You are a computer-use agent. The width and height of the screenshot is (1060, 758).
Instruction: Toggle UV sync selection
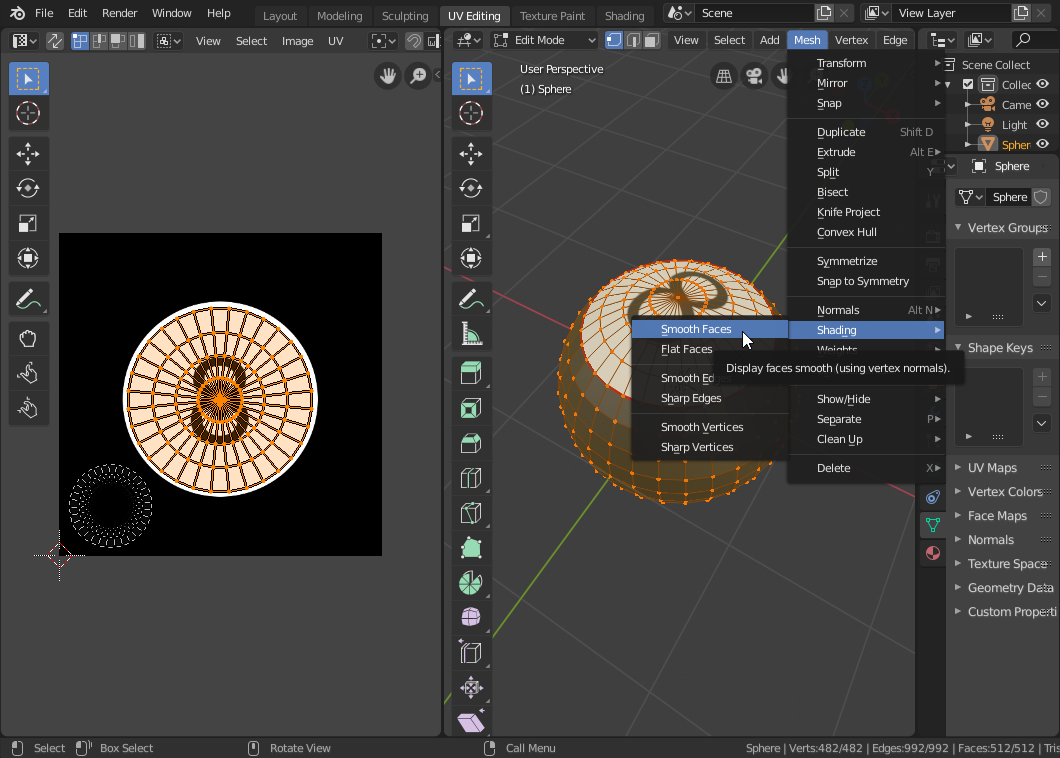pyautogui.click(x=55, y=41)
